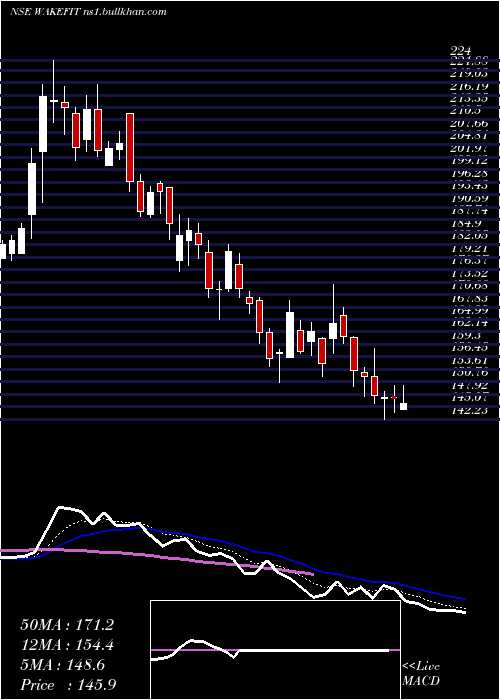The image size is (500, 700).
Task: Click the 207.66 price axis label
Action: pos(469,123)
